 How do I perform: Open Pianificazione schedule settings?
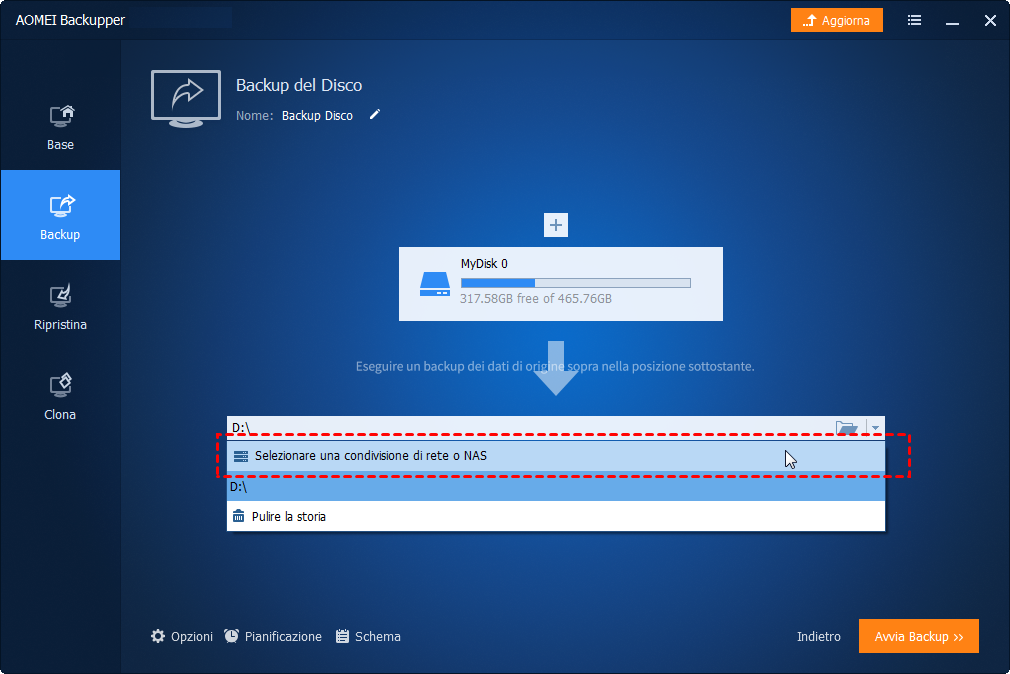[x=273, y=637]
